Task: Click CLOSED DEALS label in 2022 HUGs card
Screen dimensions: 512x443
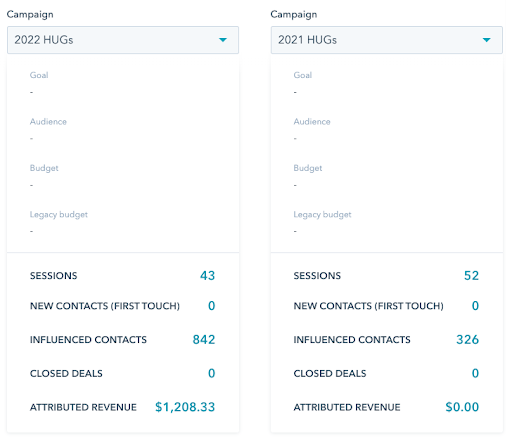Action: click(66, 373)
